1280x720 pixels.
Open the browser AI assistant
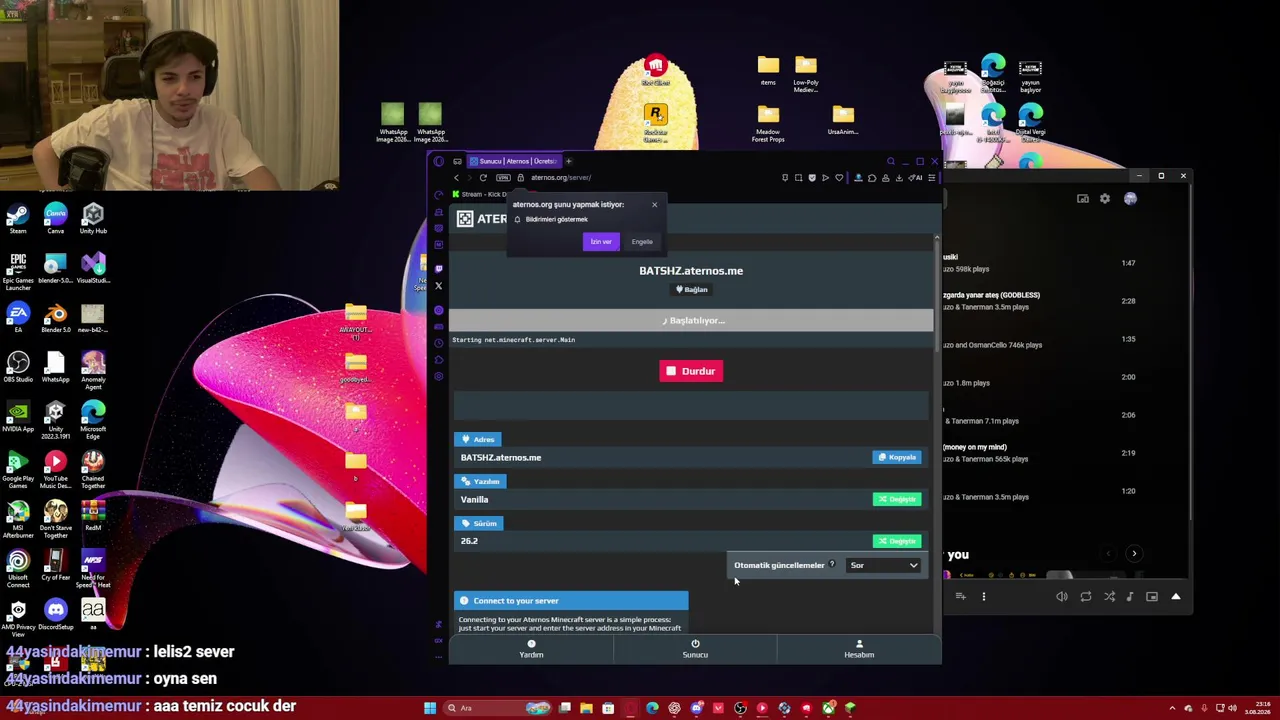point(917,178)
